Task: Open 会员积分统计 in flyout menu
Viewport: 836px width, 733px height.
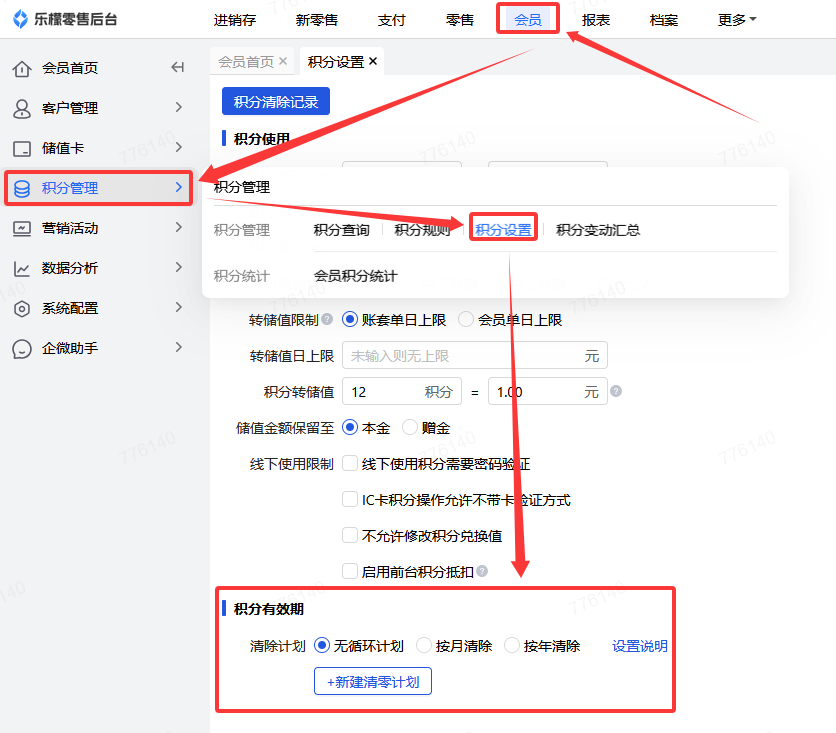Action: (x=355, y=276)
